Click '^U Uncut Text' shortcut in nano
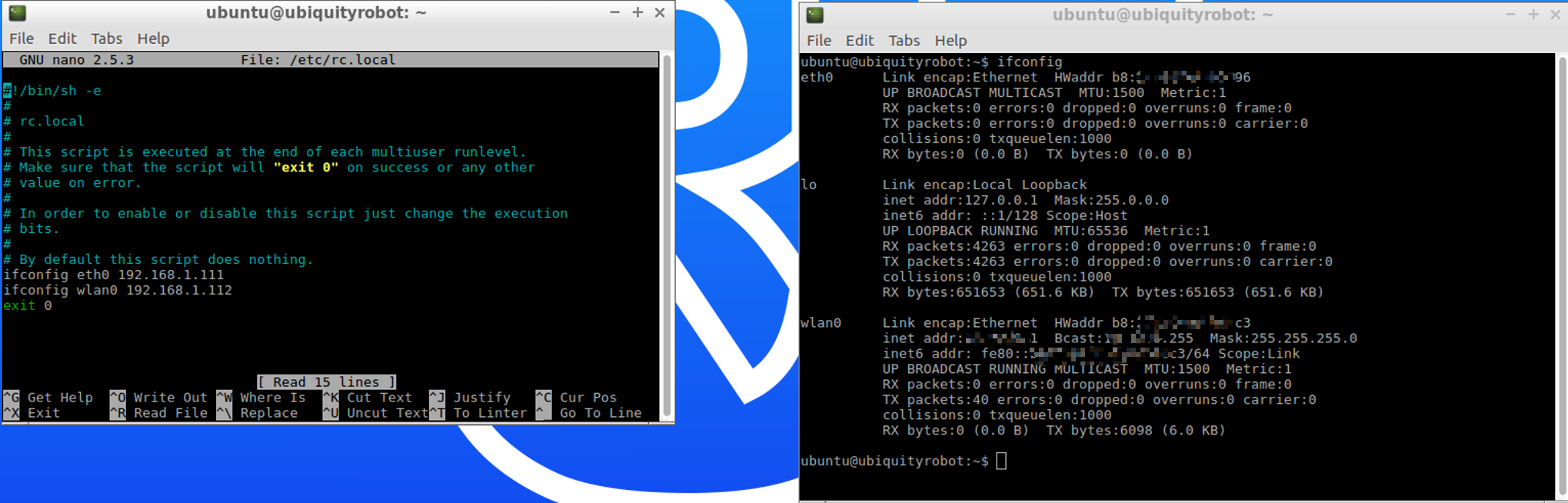The width and height of the screenshot is (1568, 503). click(x=376, y=413)
